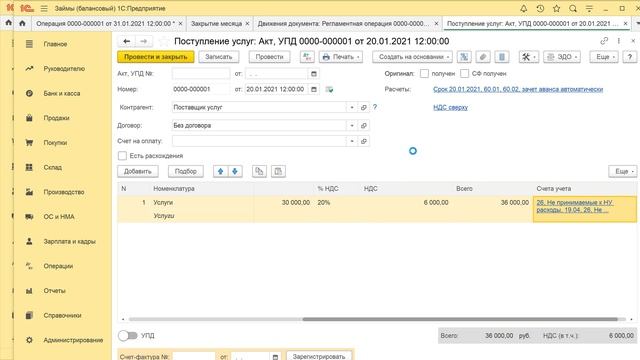640x360 pixels.
Task: Open the report icon in toolbar
Action: click(502, 57)
